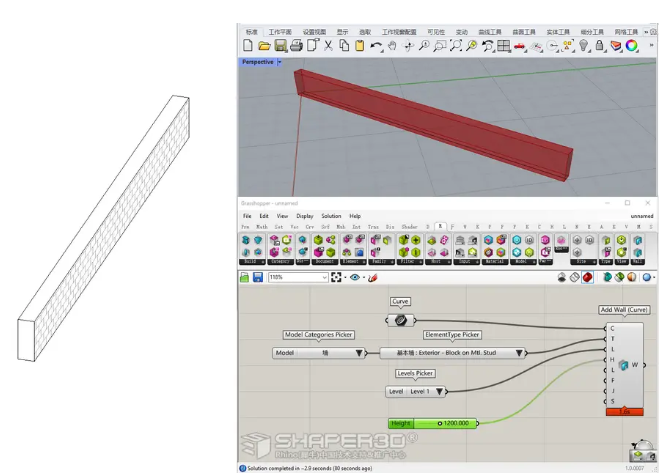Expand the Document component group

(x=324, y=262)
